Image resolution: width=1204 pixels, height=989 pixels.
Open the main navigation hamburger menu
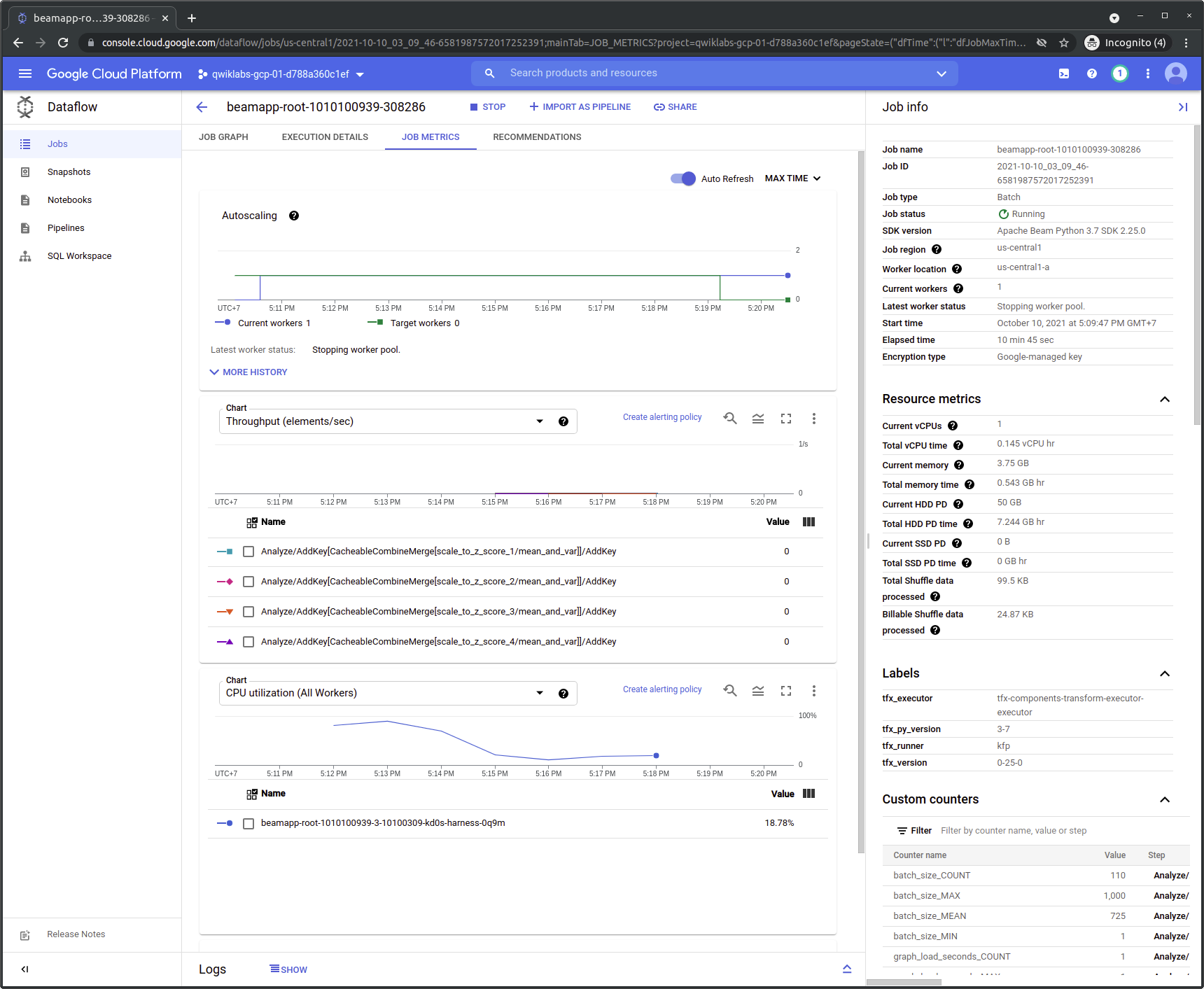tap(25, 73)
